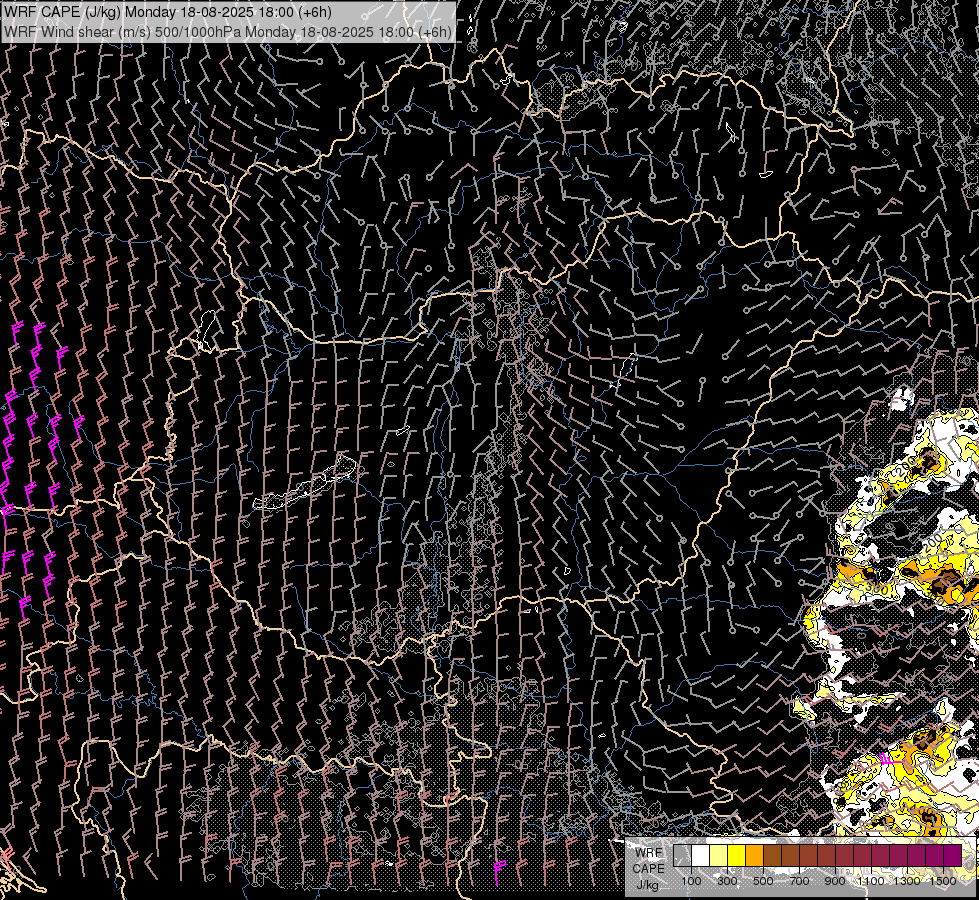Click the 1100 tick label in legend
The width and height of the screenshot is (979, 900).
[x=871, y=881]
